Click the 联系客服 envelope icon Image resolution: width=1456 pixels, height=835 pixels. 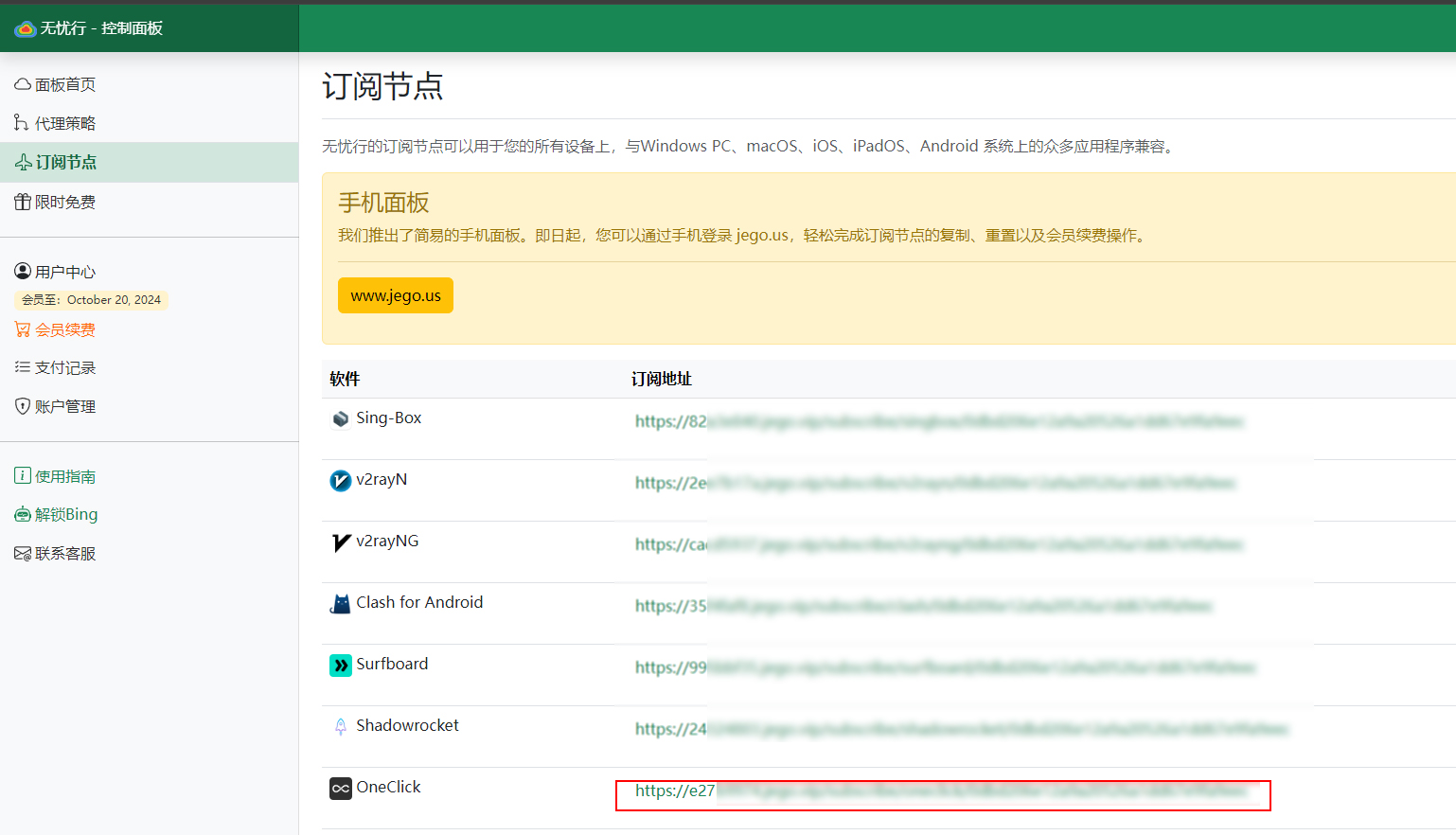[x=23, y=554]
